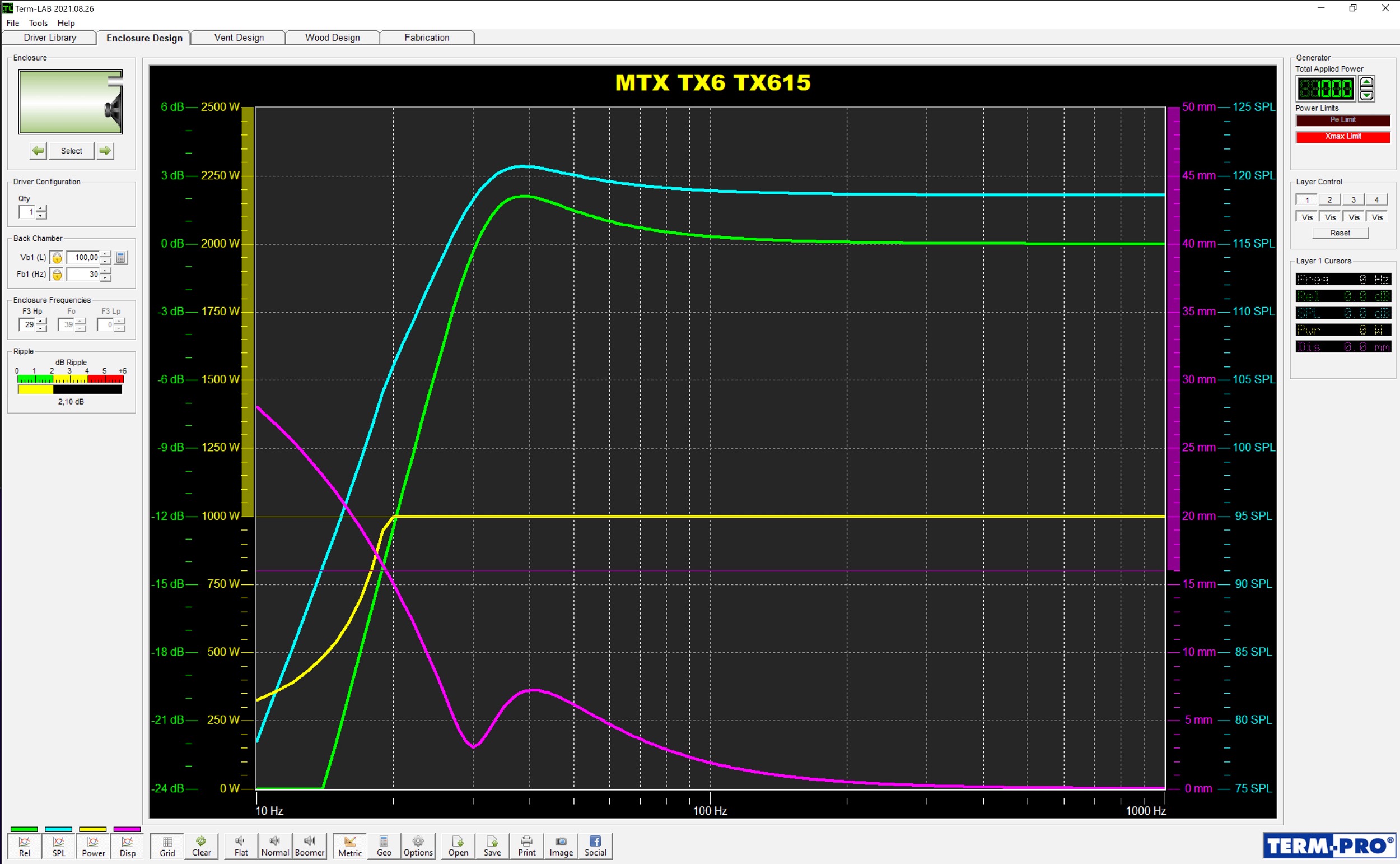Toggle Metric units mode
The image size is (1400, 864).
[x=349, y=846]
